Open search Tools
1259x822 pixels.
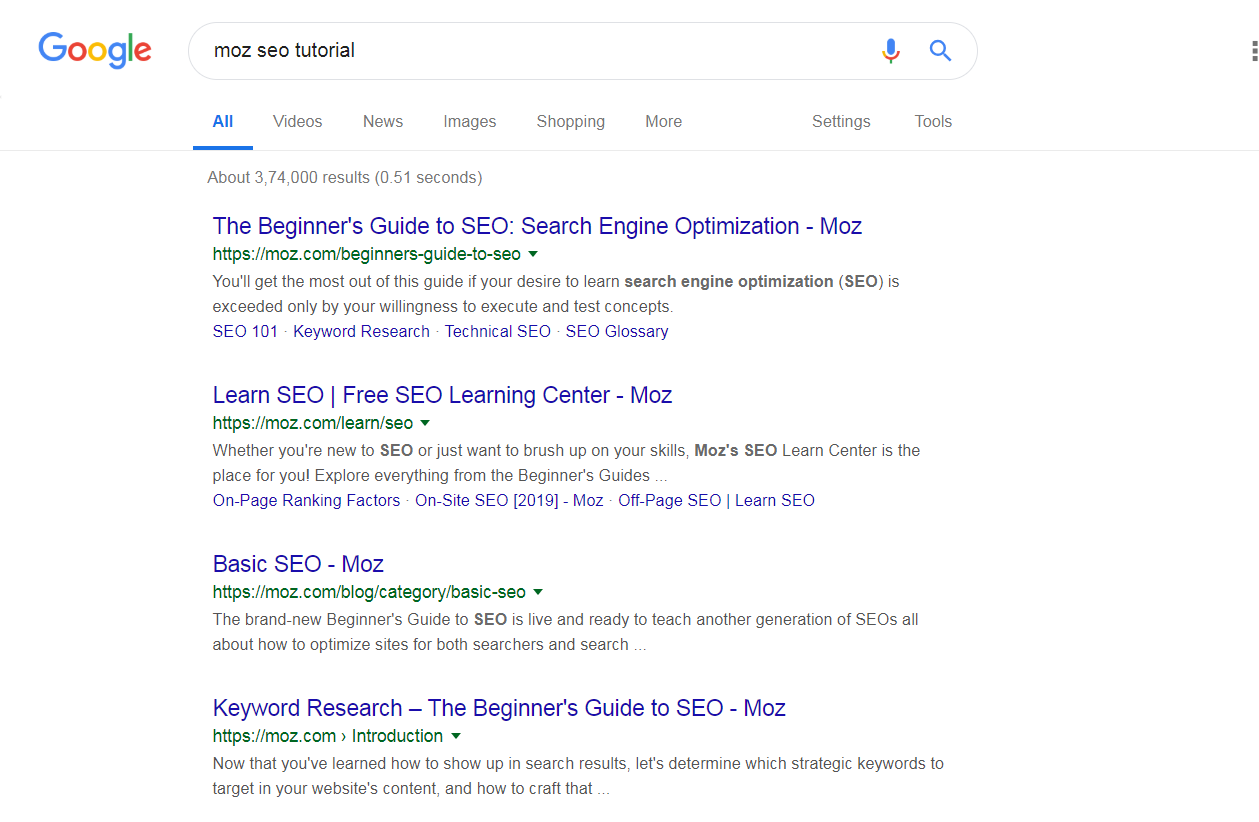click(933, 121)
